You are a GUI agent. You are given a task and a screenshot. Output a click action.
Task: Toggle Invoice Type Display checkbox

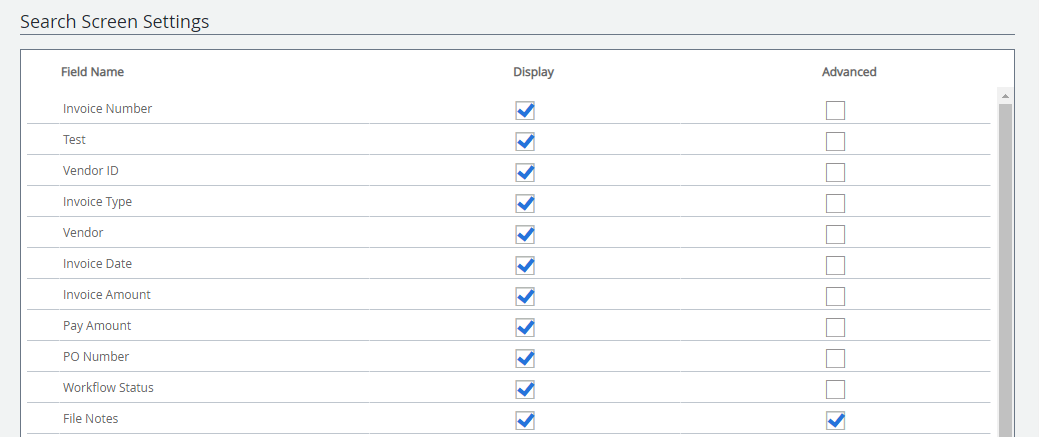click(x=525, y=203)
